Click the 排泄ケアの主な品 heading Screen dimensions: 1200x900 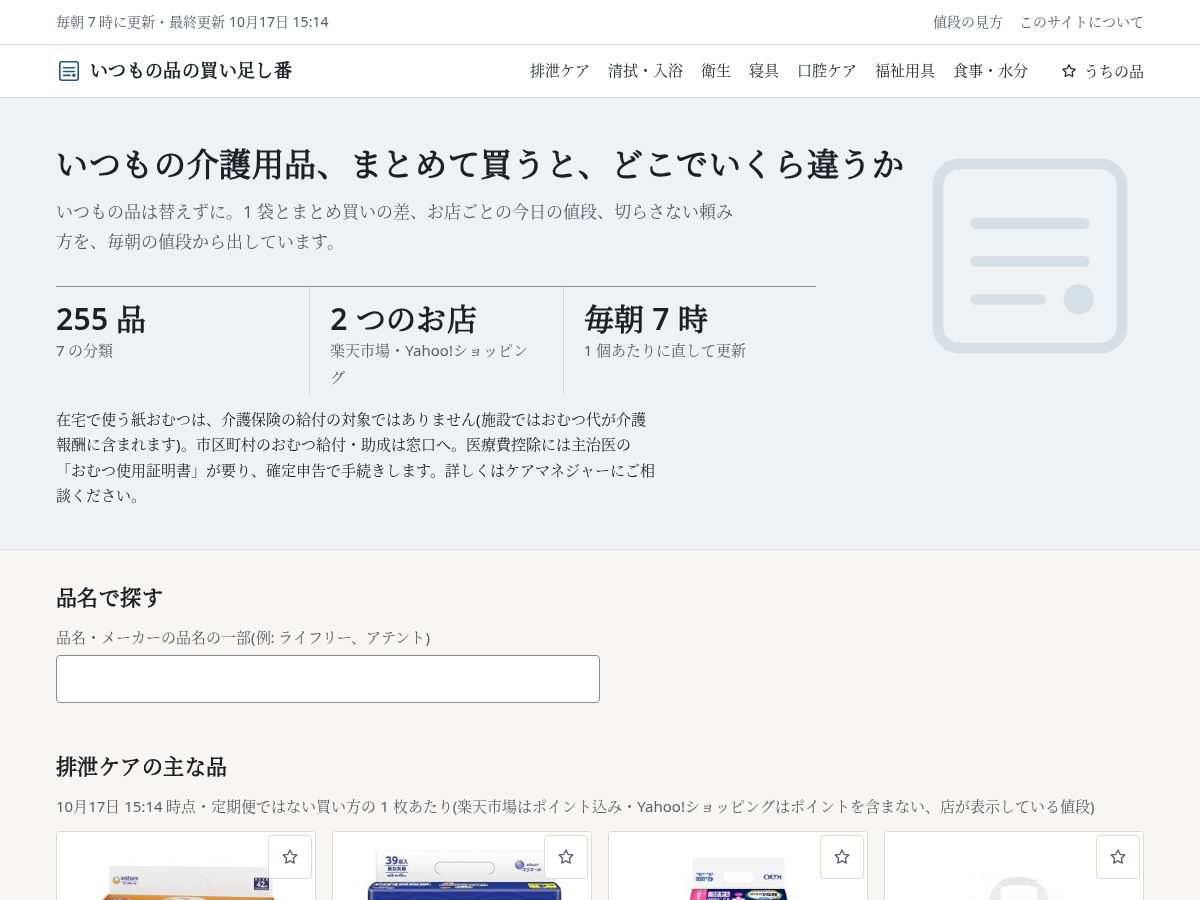(x=141, y=767)
